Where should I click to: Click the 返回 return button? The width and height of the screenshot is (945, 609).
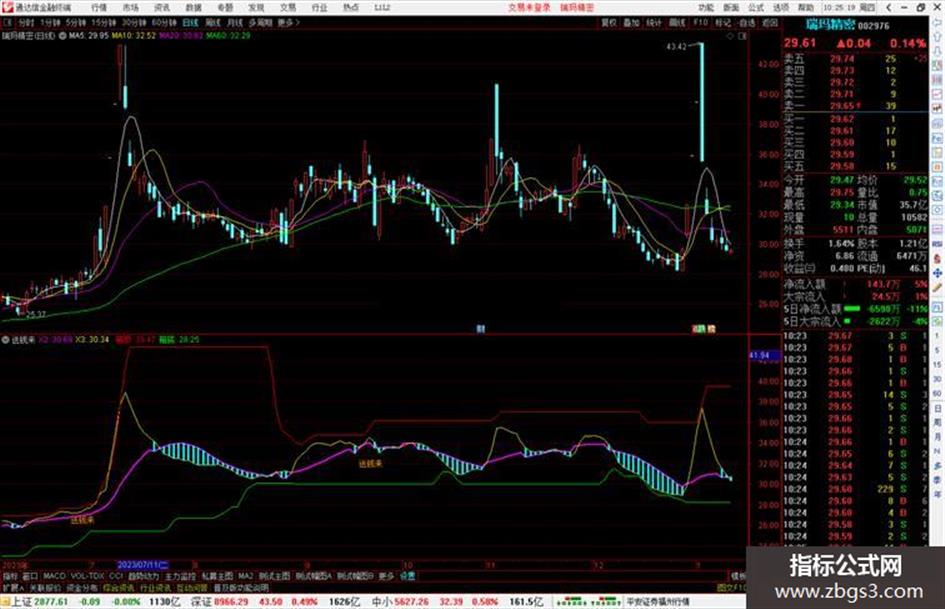[x=770, y=22]
